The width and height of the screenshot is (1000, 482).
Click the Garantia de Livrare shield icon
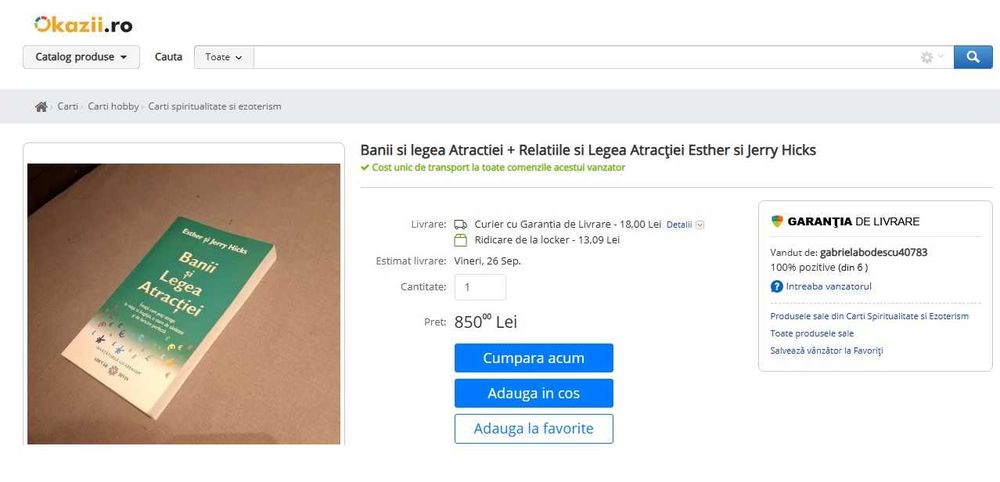click(x=777, y=221)
